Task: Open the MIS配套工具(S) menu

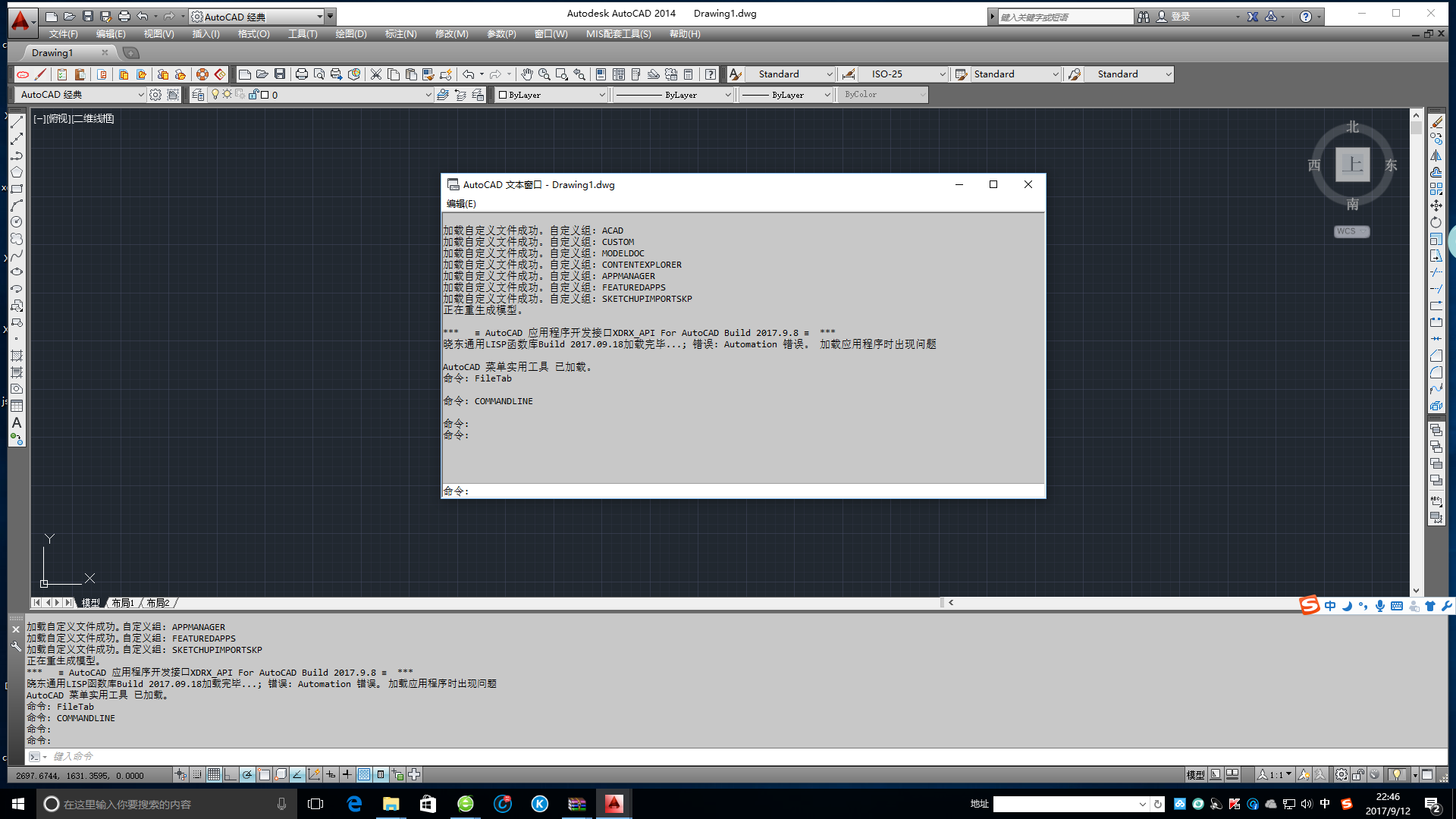Action: tap(618, 34)
